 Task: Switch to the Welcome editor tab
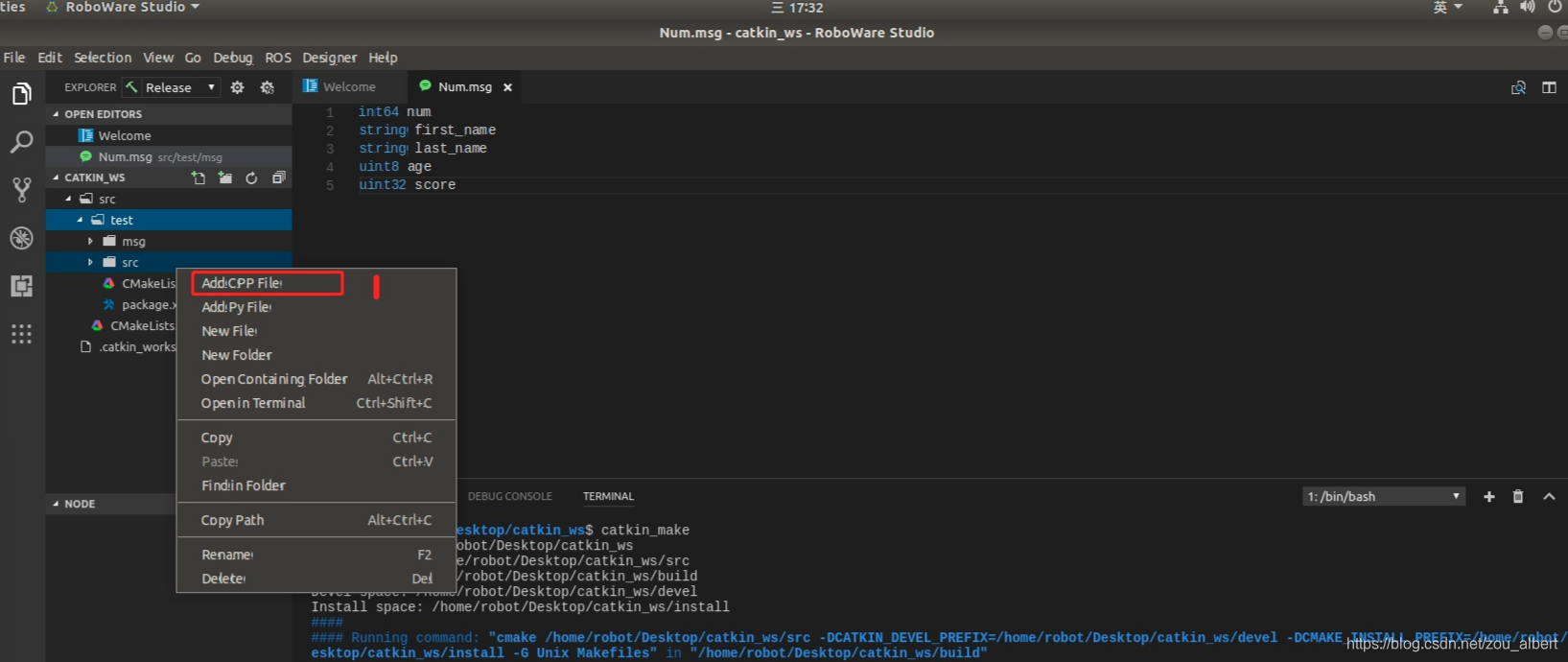[349, 87]
